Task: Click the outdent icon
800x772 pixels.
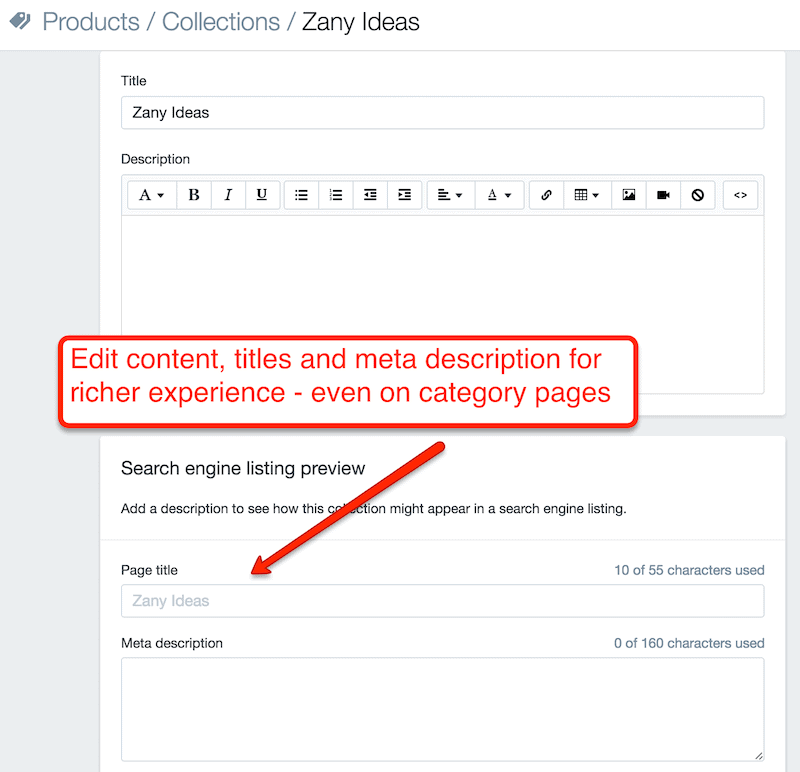Action: point(370,195)
